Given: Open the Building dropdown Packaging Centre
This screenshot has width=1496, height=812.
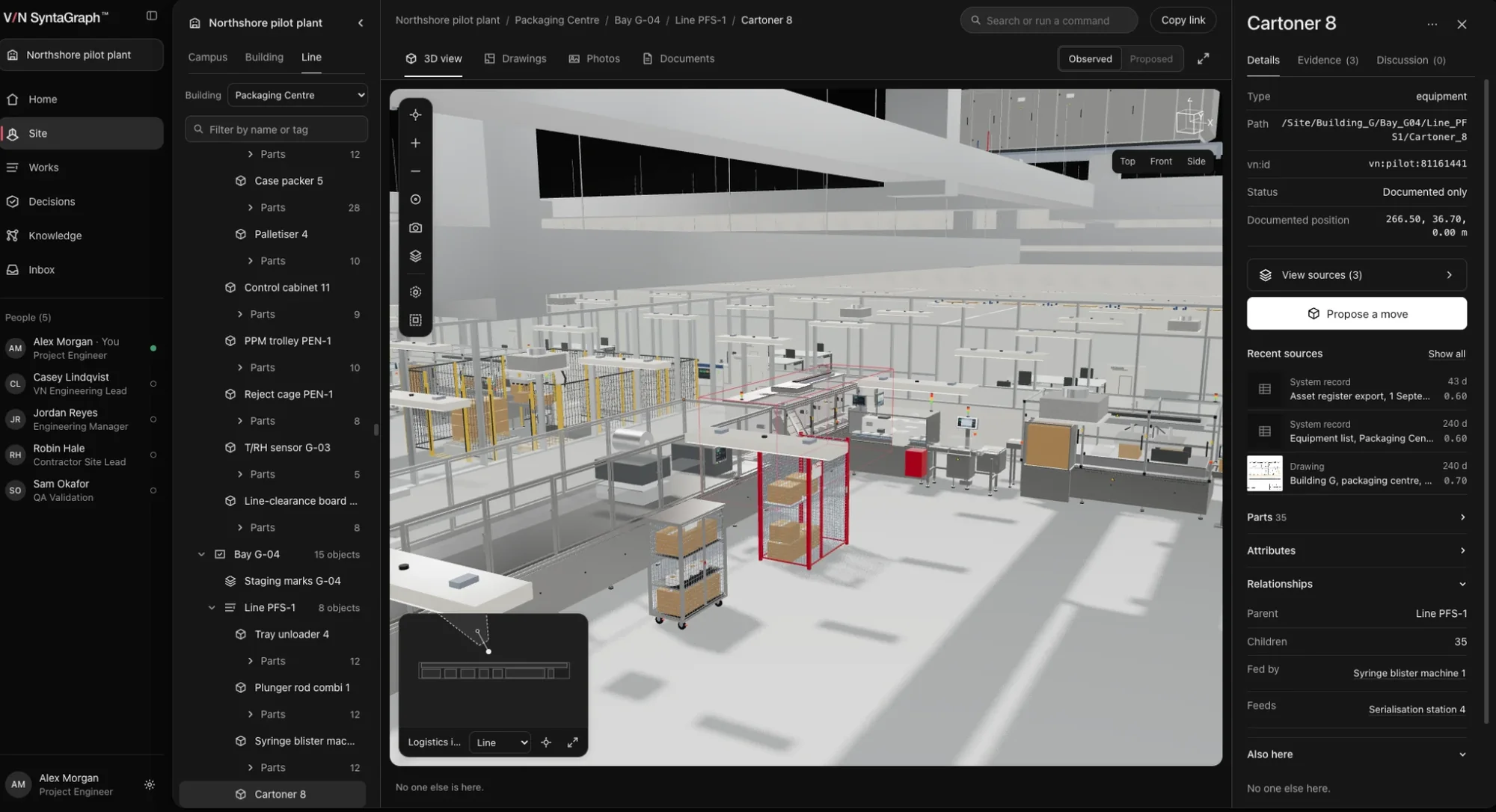Looking at the screenshot, I should click(x=298, y=95).
